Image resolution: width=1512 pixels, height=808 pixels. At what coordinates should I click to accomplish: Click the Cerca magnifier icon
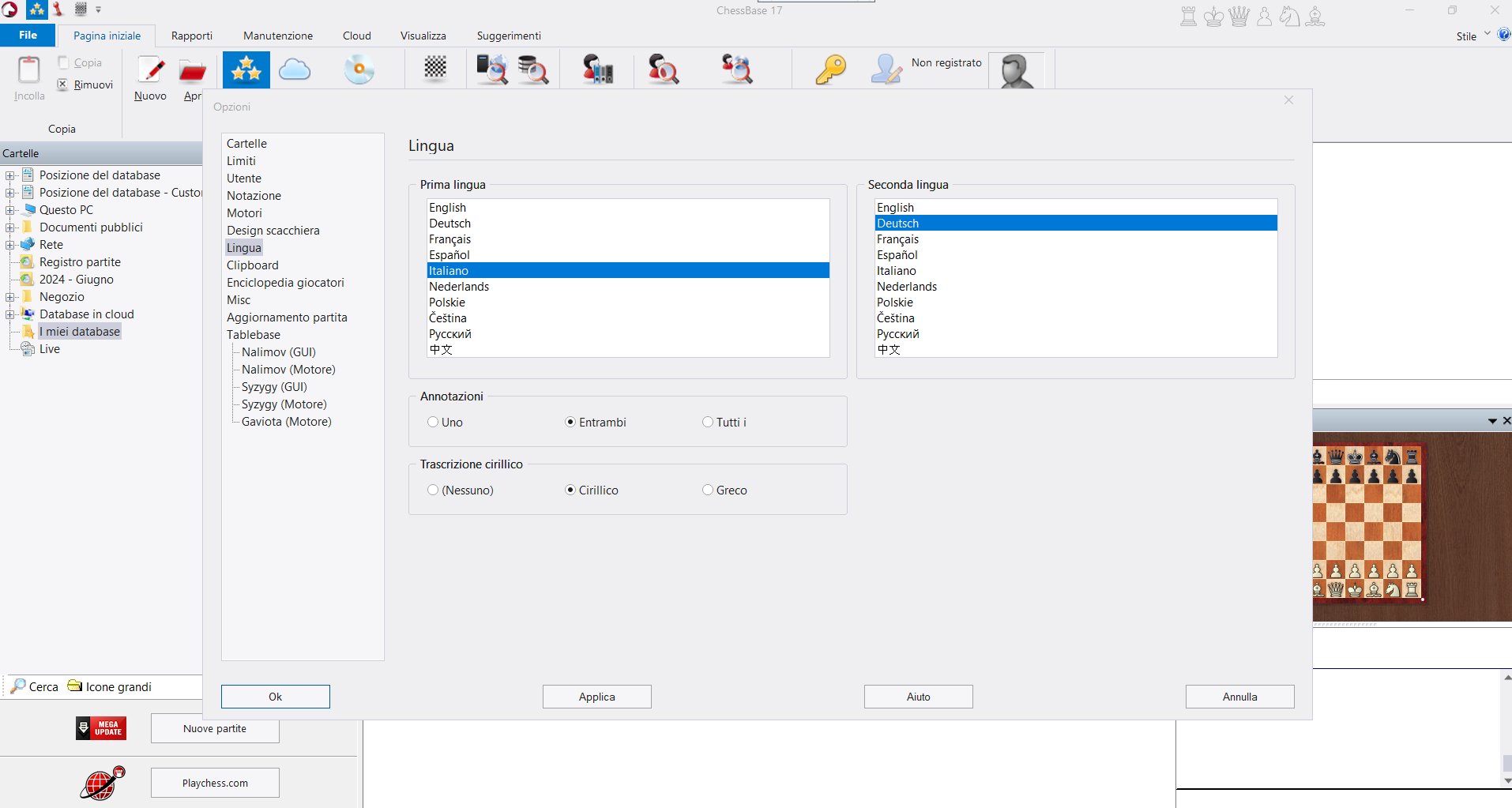tap(17, 686)
